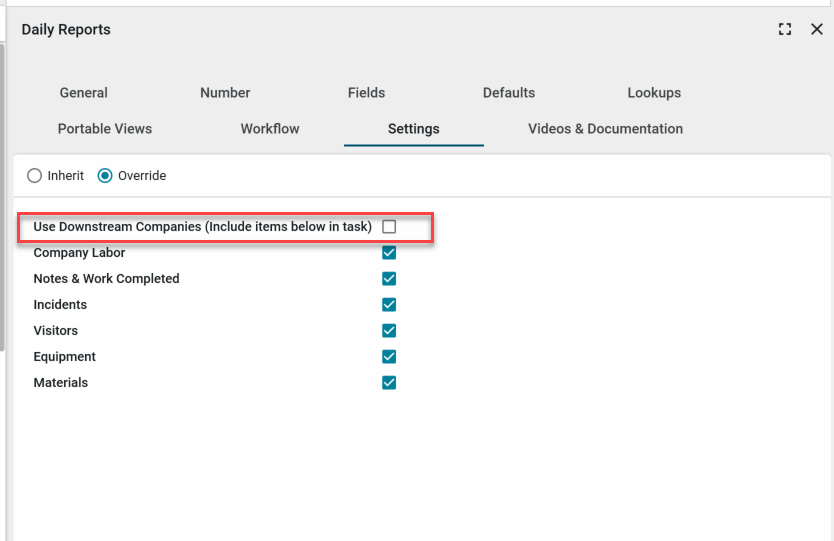Select the Inherit radio button
This screenshot has width=834, height=541.
(35, 176)
